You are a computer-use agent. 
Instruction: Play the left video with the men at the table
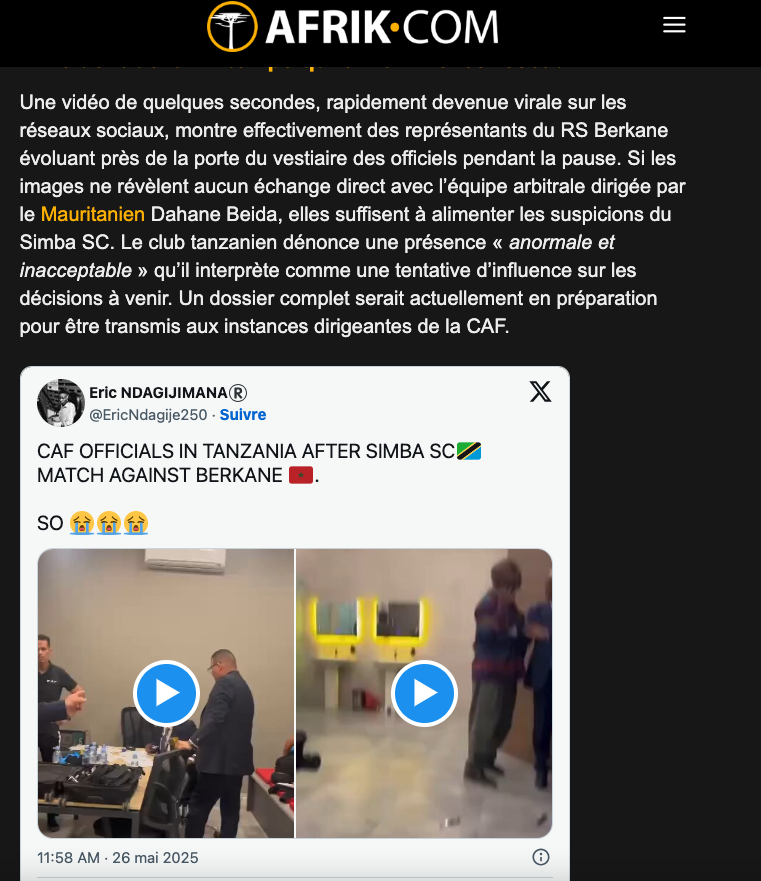click(166, 693)
